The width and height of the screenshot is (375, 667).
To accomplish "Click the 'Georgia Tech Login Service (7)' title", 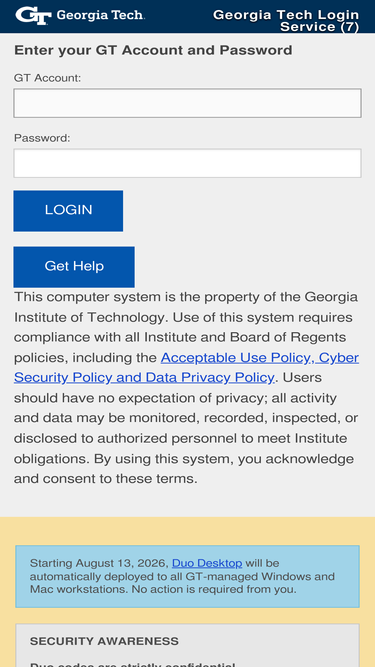I will [x=286, y=20].
